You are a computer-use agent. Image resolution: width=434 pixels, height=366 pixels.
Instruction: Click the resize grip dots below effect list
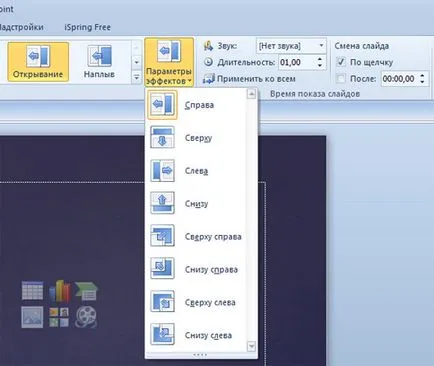[200, 355]
